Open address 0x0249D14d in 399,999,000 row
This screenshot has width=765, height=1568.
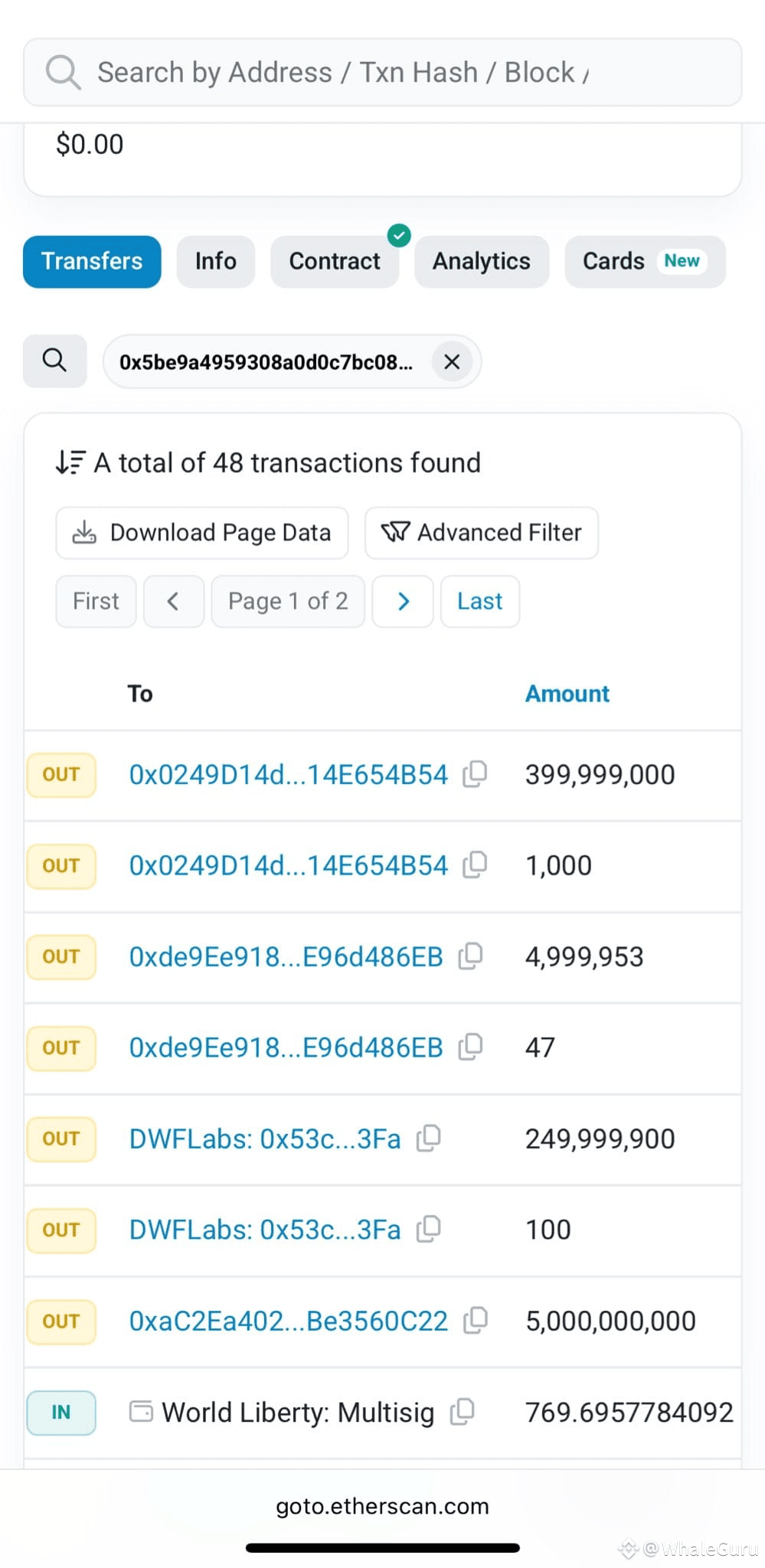288,775
